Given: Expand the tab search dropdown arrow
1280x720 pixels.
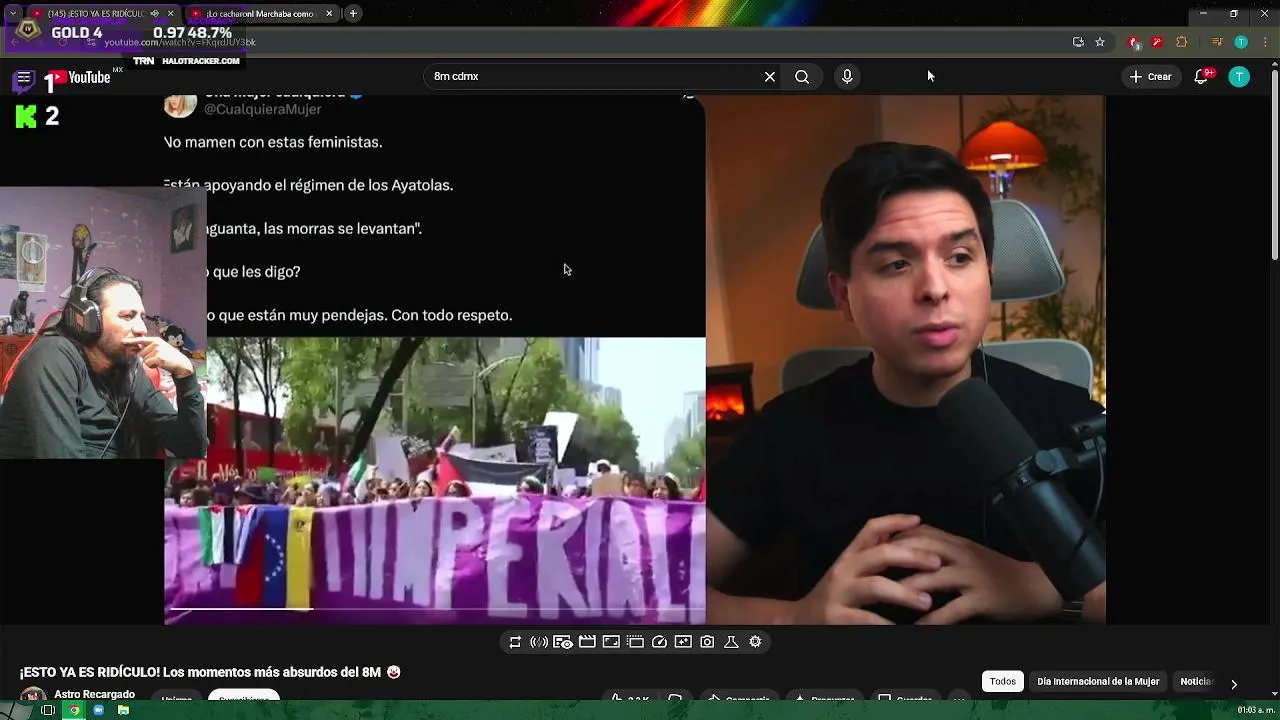Looking at the screenshot, I should [13, 13].
